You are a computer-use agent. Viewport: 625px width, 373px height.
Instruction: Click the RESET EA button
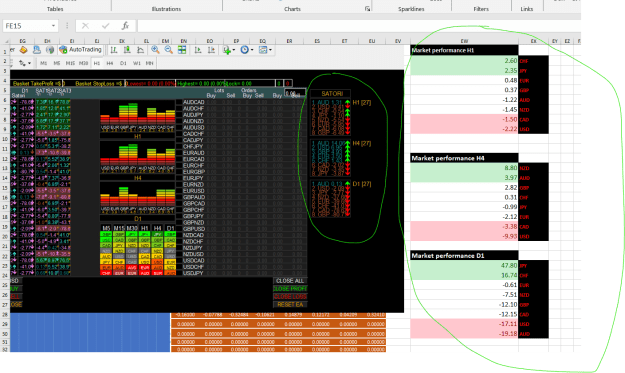click(290, 304)
